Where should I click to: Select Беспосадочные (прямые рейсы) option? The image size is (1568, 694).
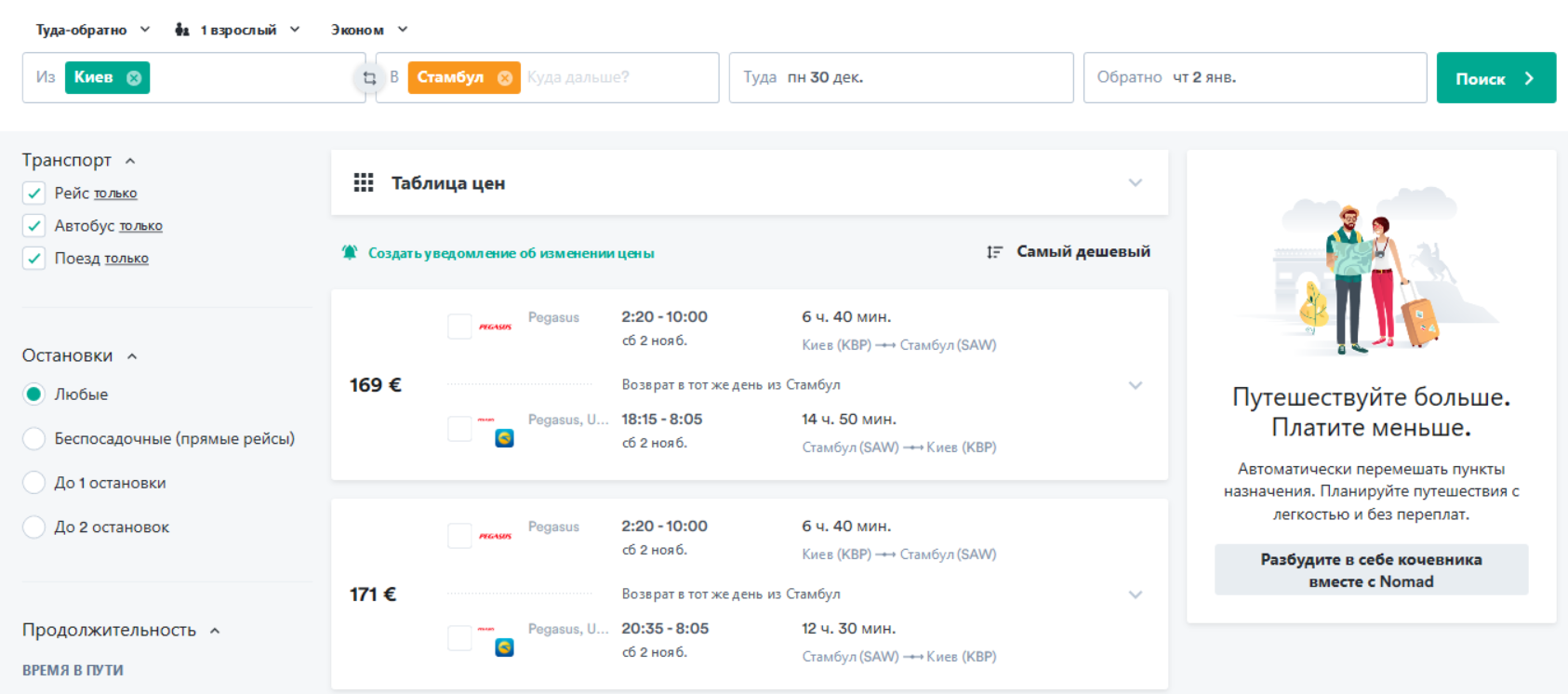(x=34, y=439)
